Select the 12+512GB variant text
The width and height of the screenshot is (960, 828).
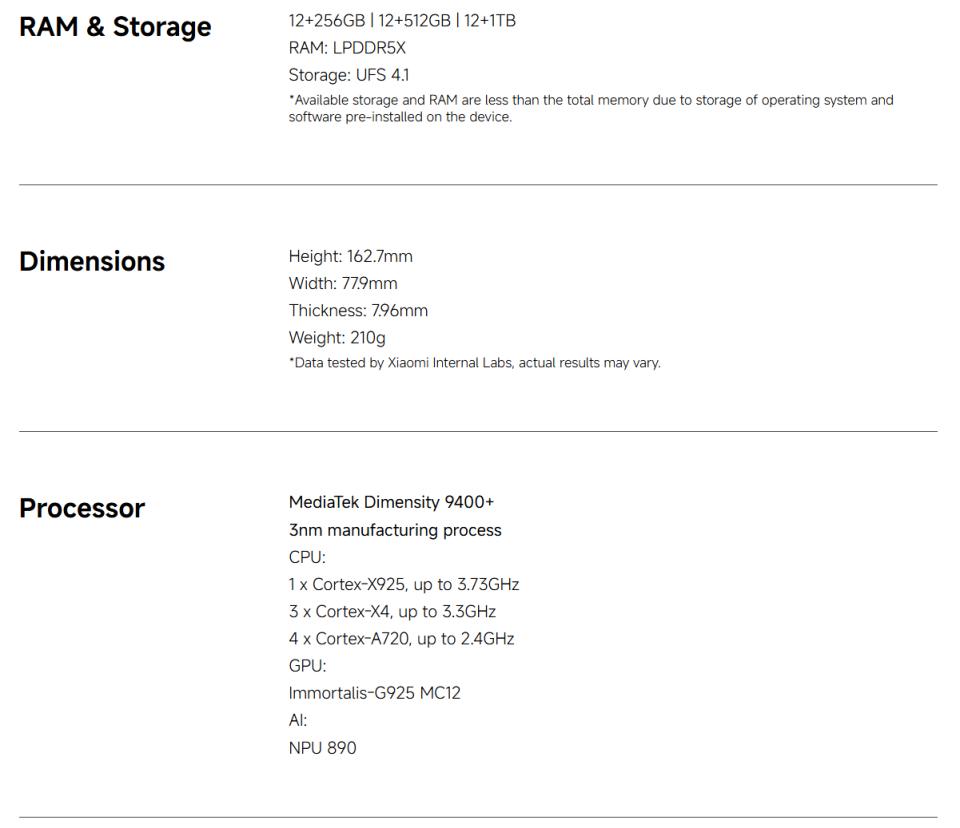pos(414,21)
